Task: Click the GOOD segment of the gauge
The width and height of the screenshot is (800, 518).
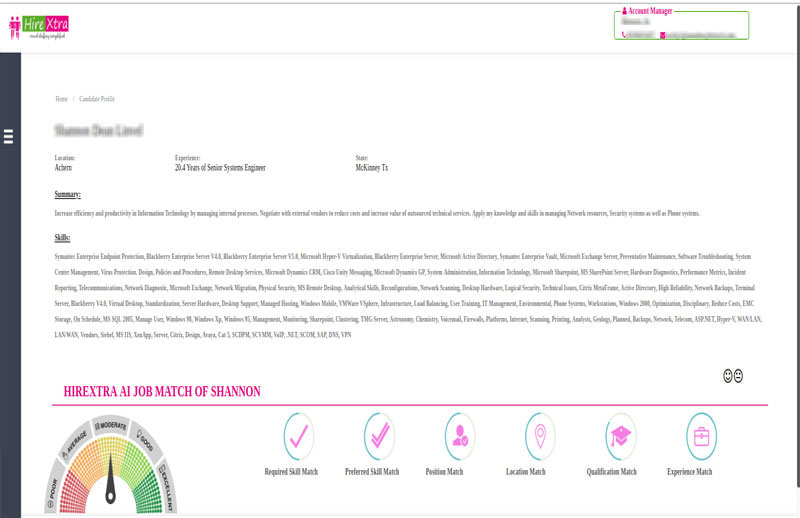Action: [x=145, y=440]
